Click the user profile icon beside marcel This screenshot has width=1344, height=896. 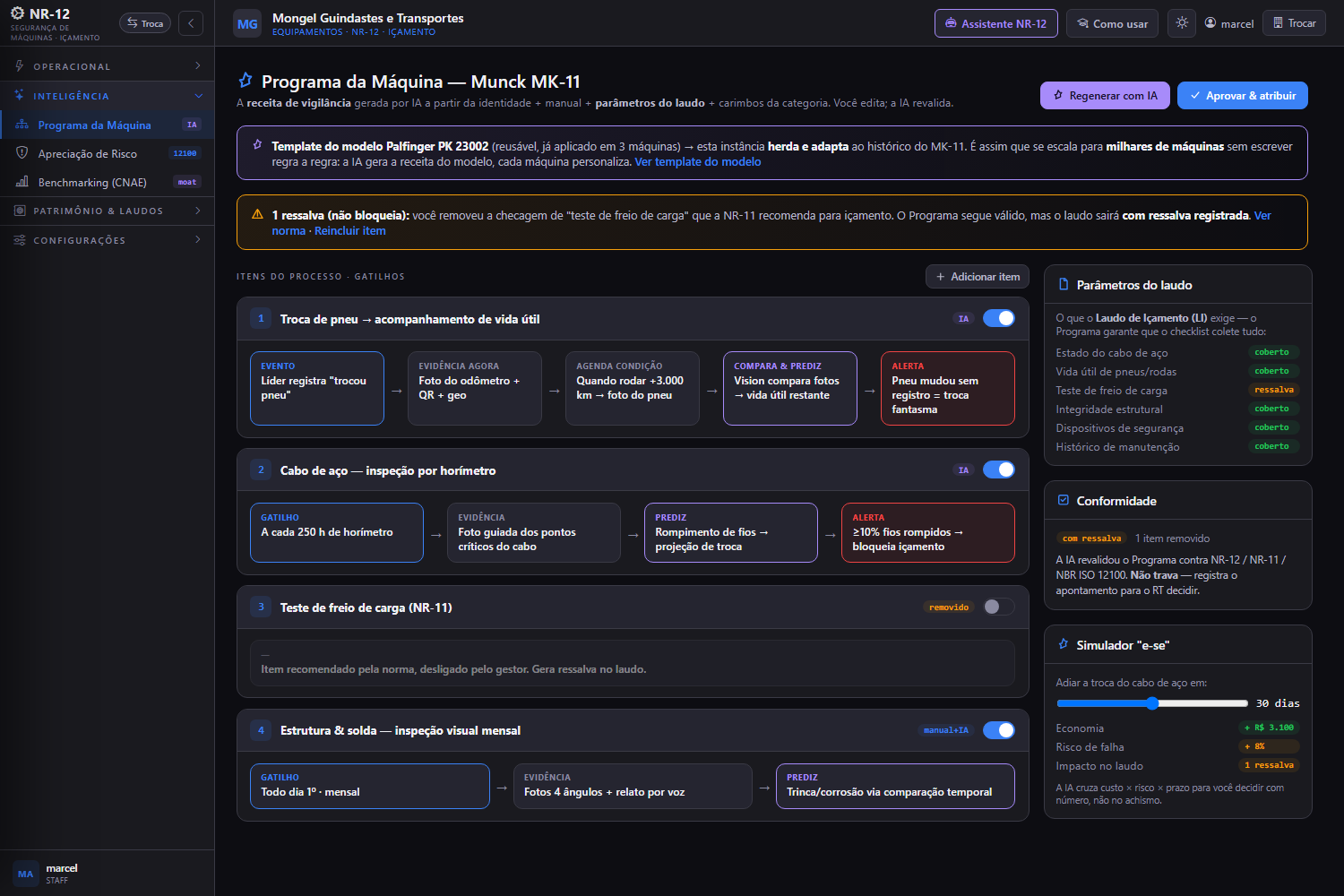[1210, 23]
